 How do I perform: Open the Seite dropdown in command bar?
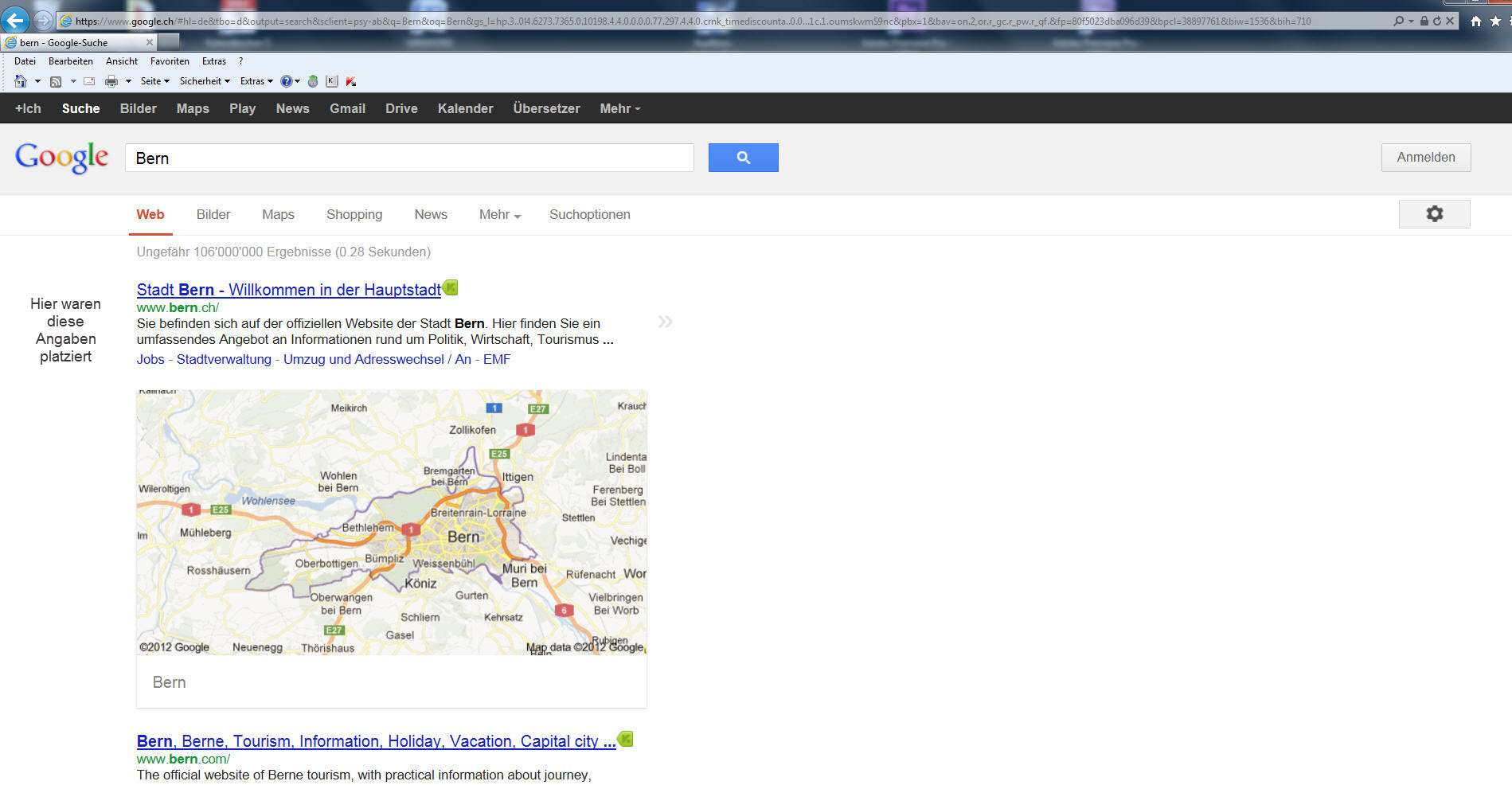(154, 81)
